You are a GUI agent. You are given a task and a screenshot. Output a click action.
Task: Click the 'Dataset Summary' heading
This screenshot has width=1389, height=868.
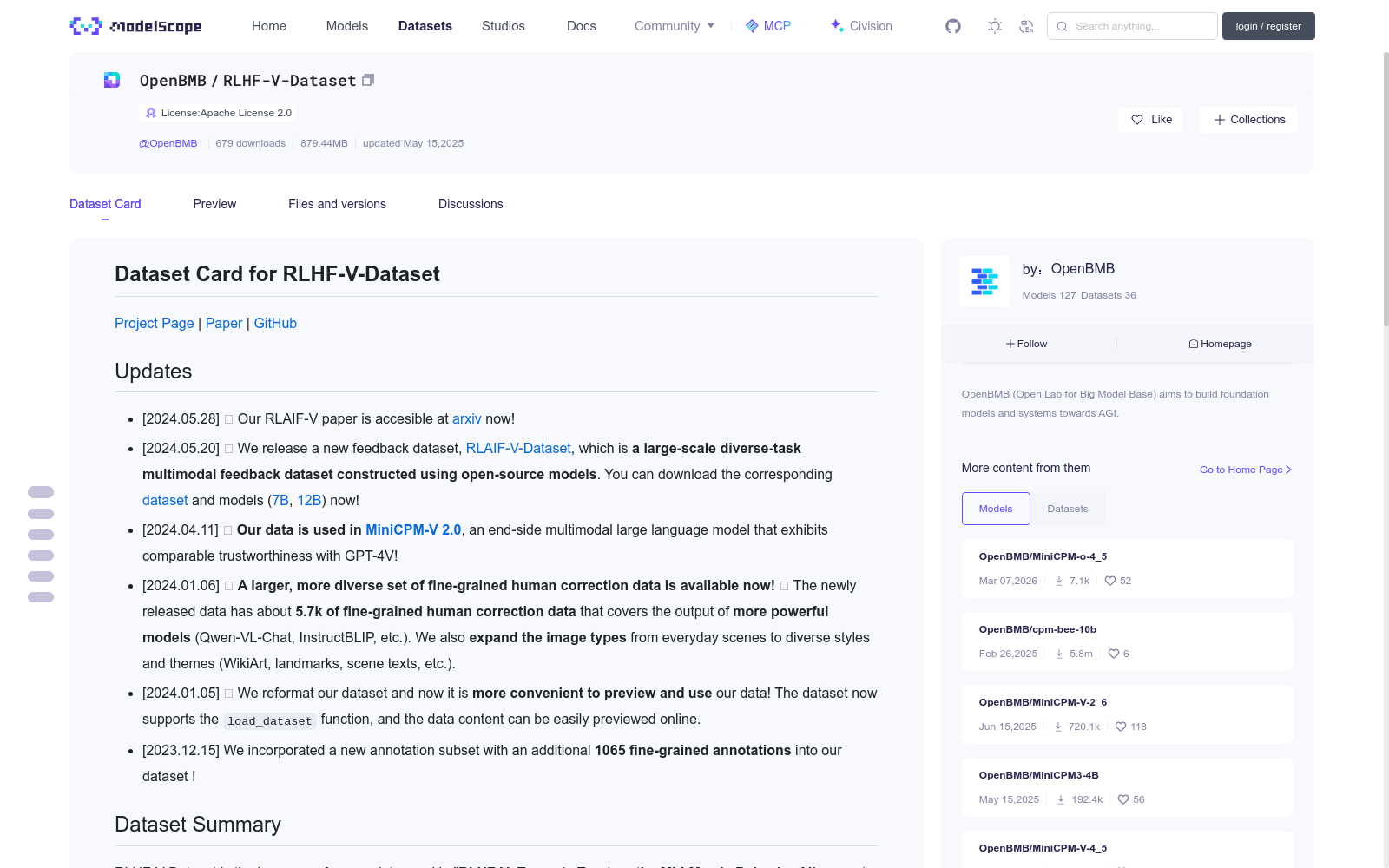[198, 825]
